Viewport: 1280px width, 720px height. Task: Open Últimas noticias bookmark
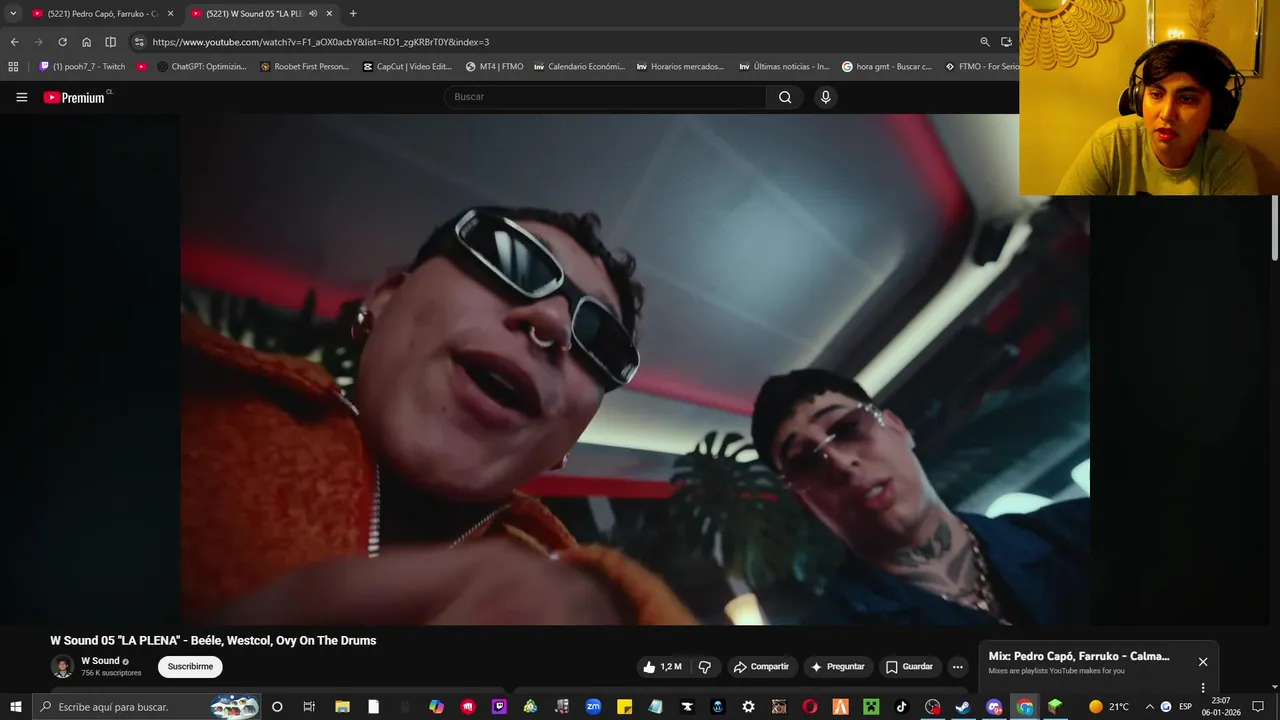(784, 67)
